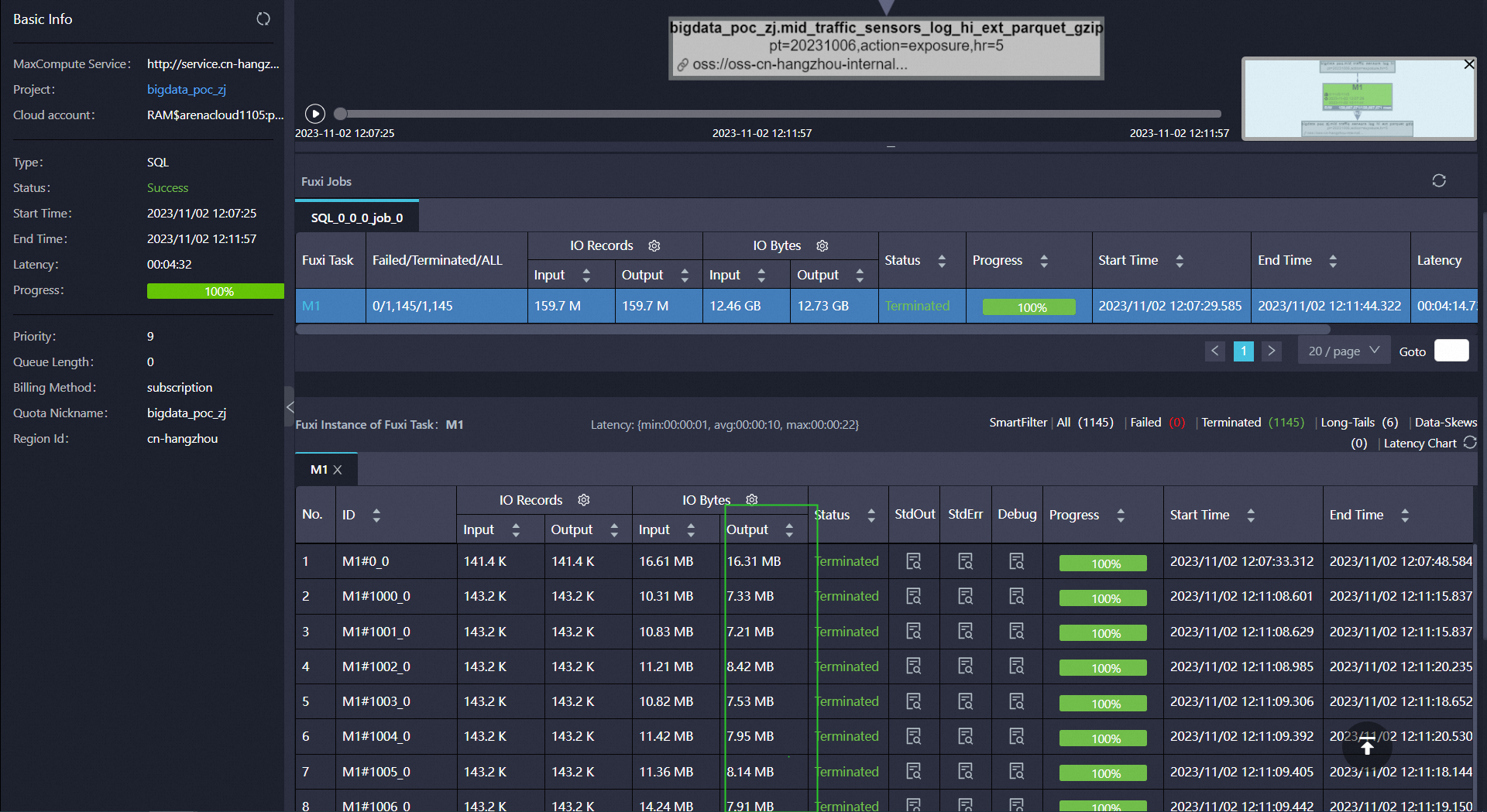Sort instance table by Status
This screenshot has width=1487, height=812.
(x=871, y=515)
